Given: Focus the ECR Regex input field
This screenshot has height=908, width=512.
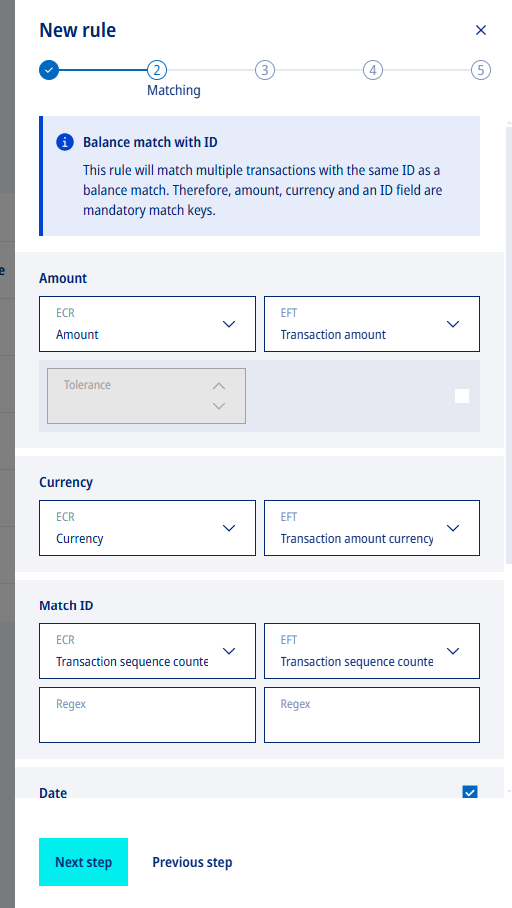Looking at the screenshot, I should 147,715.
